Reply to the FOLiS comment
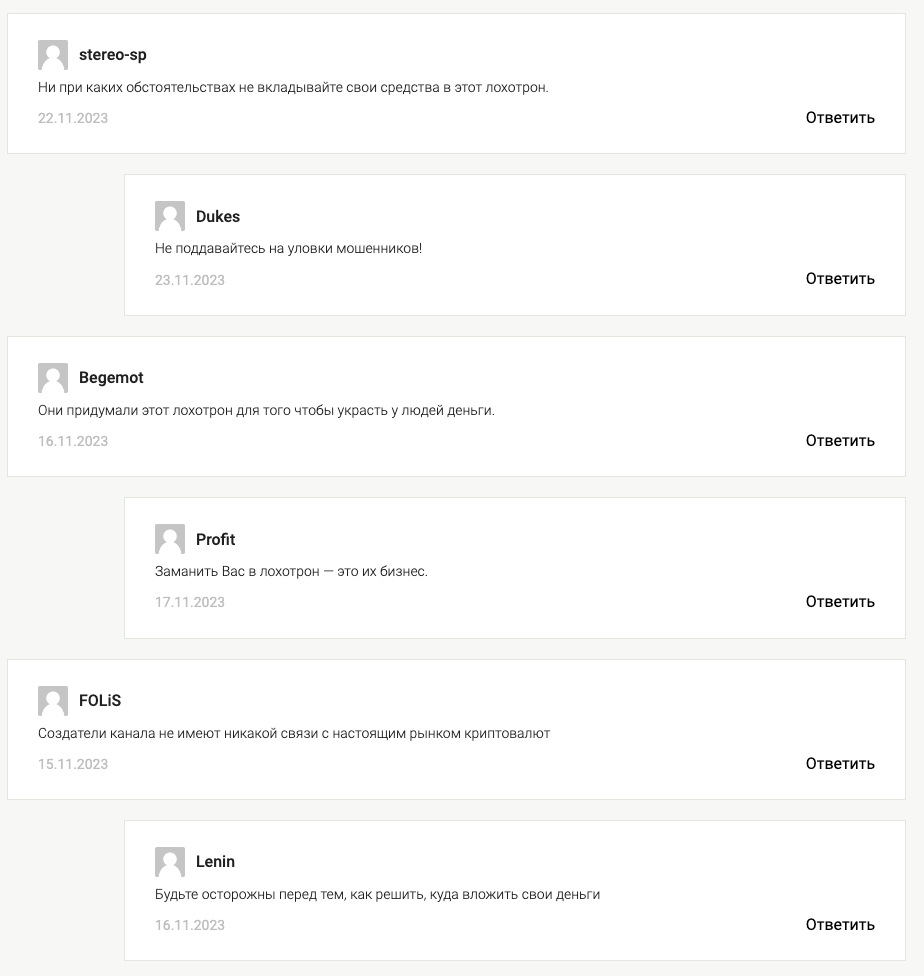 point(840,764)
